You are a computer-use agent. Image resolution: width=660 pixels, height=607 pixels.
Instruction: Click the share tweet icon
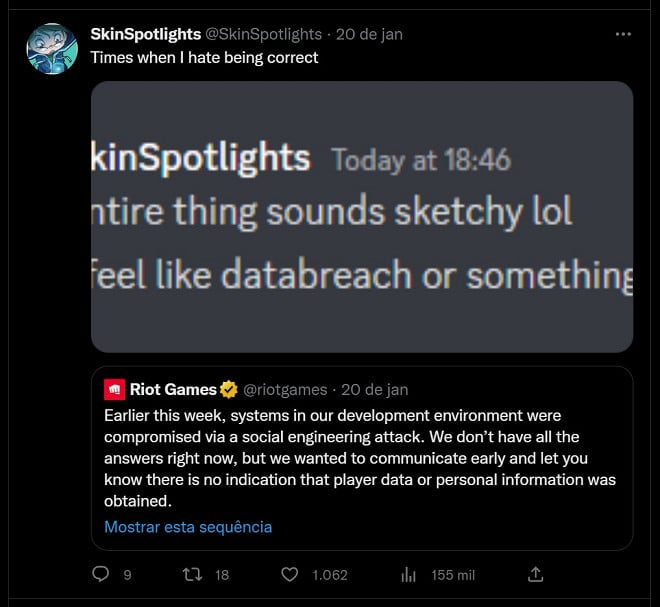pyautogui.click(x=536, y=574)
